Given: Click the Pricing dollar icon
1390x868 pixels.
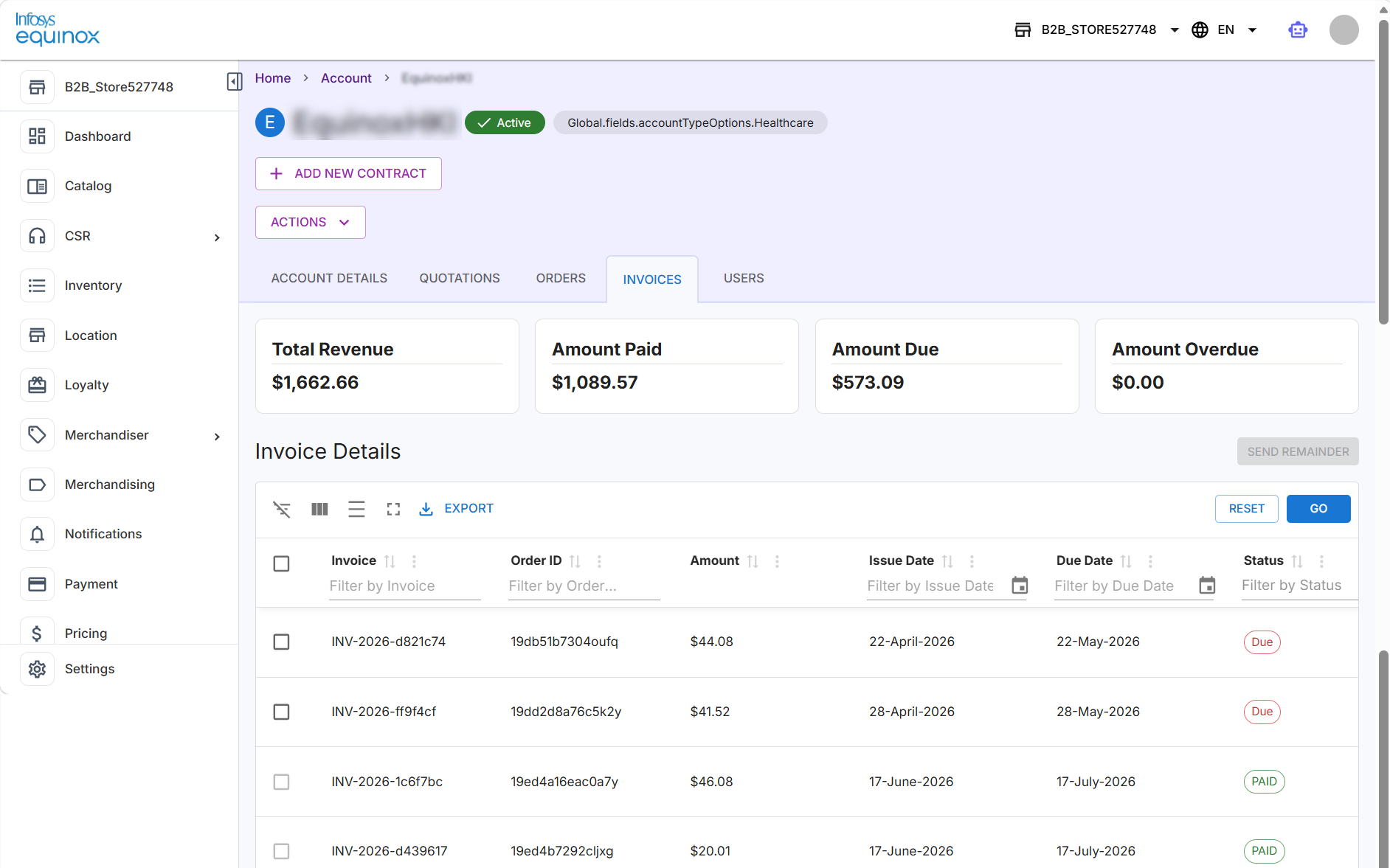Looking at the screenshot, I should (37, 633).
